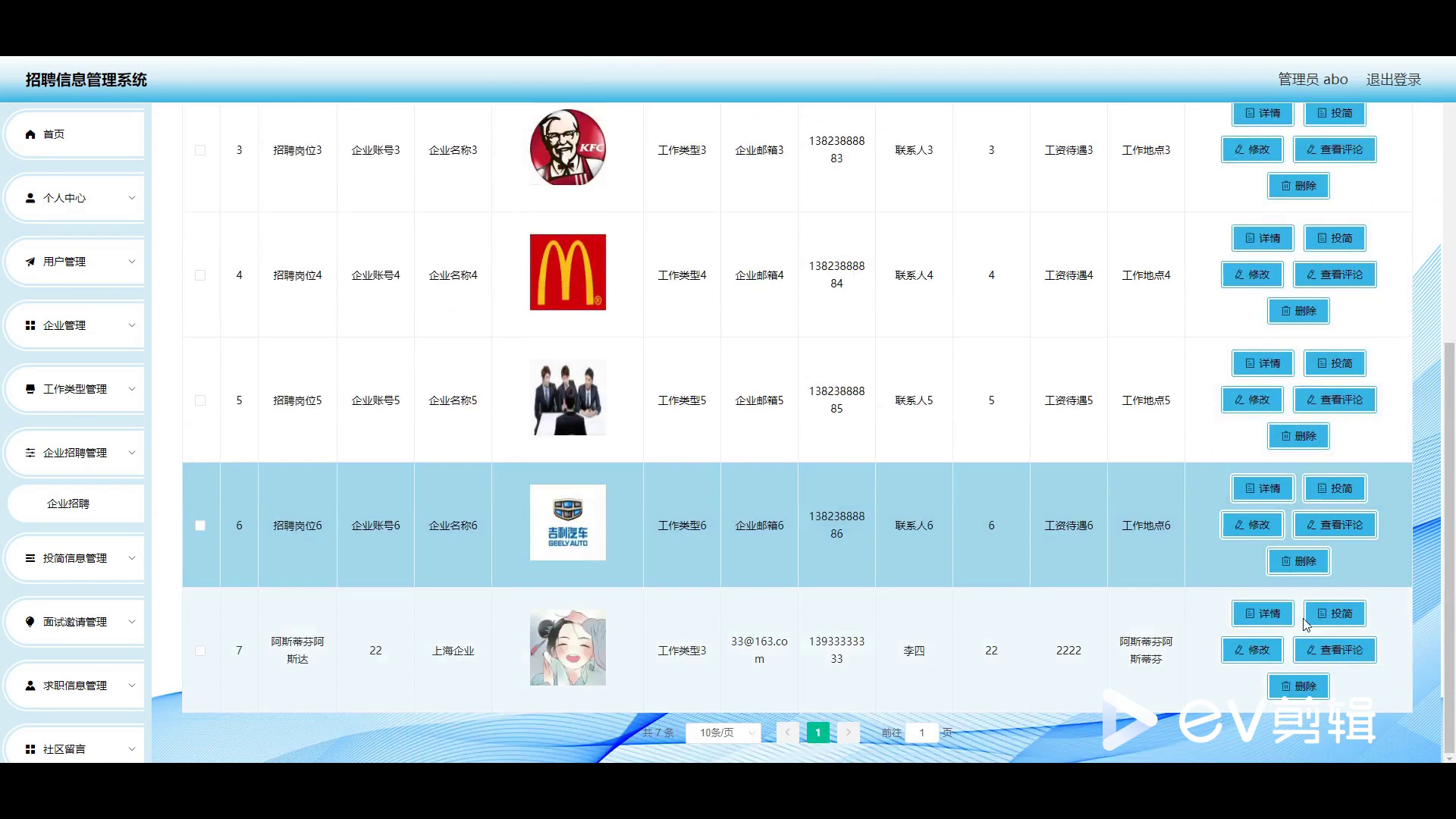This screenshot has width=1456, height=819.
Task: Expand the 面试邀请管理 menu chevron
Action: point(131,622)
